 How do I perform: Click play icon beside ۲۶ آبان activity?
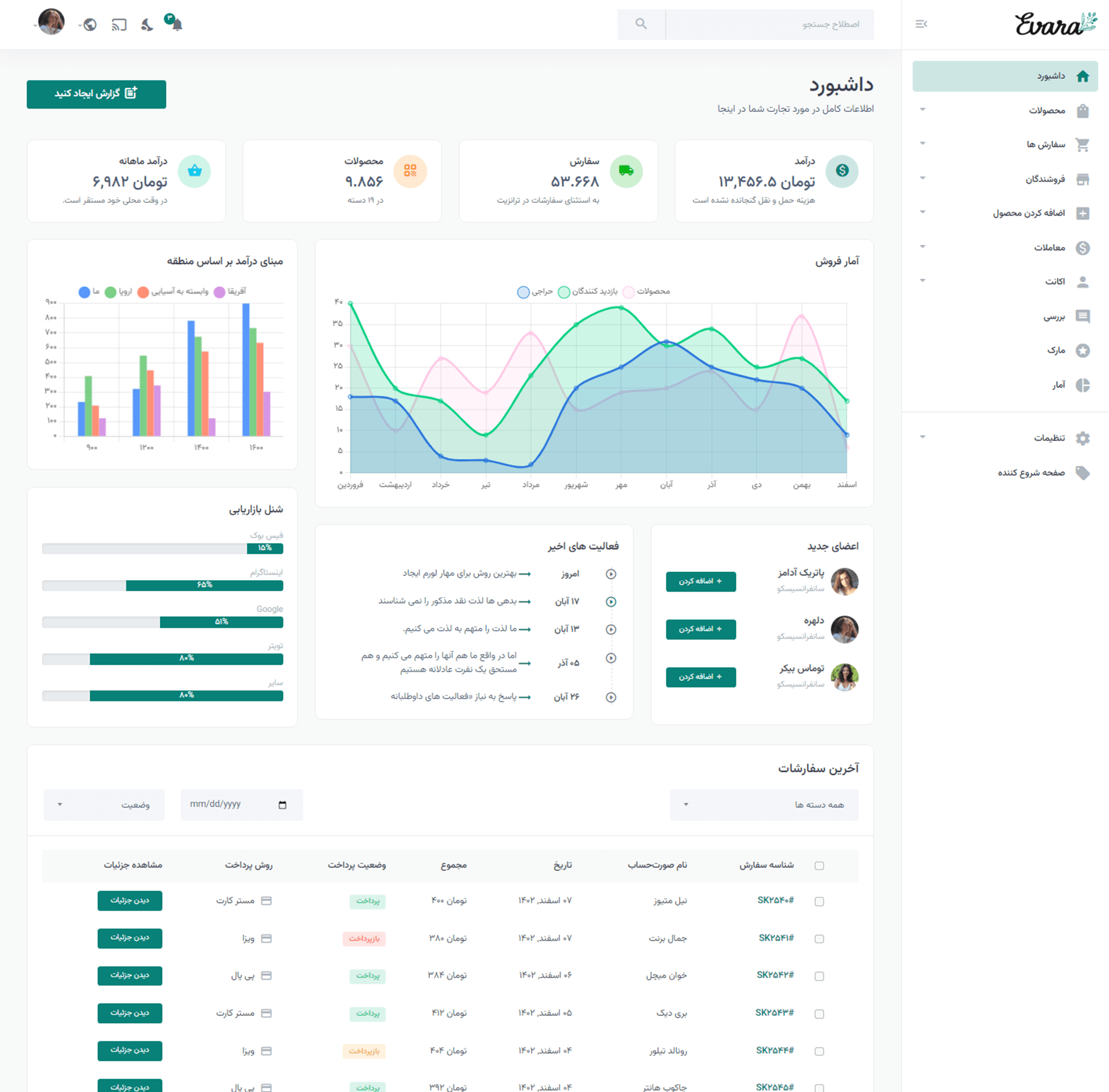(611, 697)
